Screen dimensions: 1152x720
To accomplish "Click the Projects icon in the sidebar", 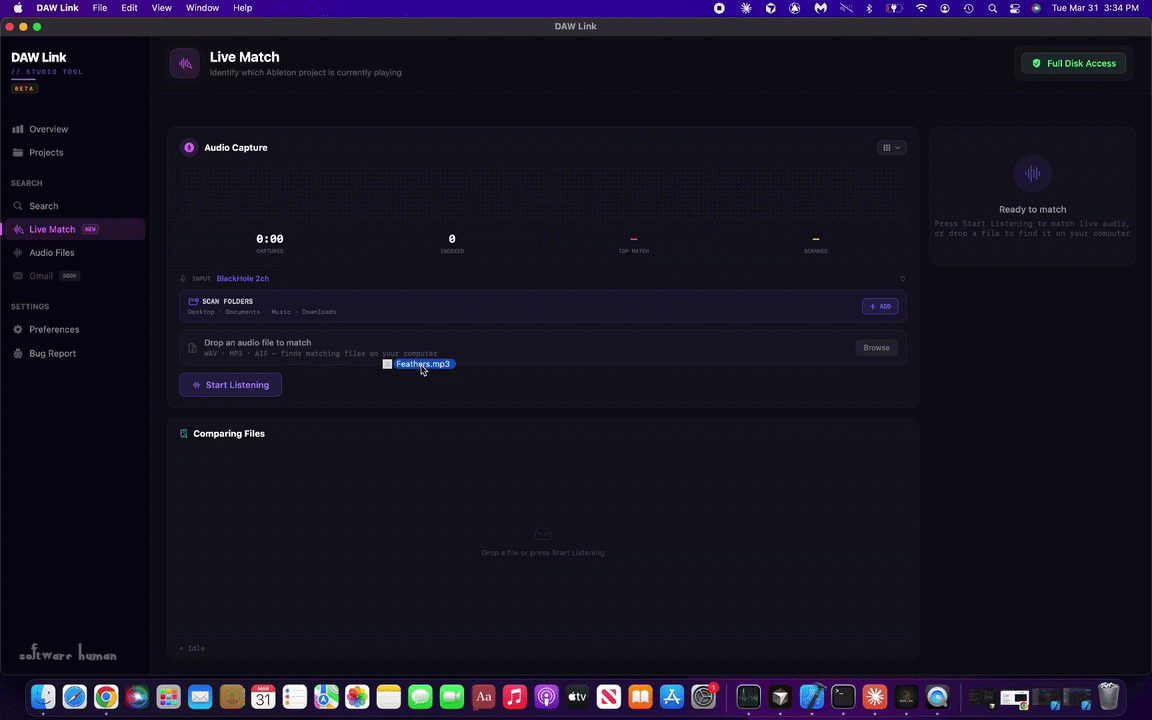I will 18,152.
